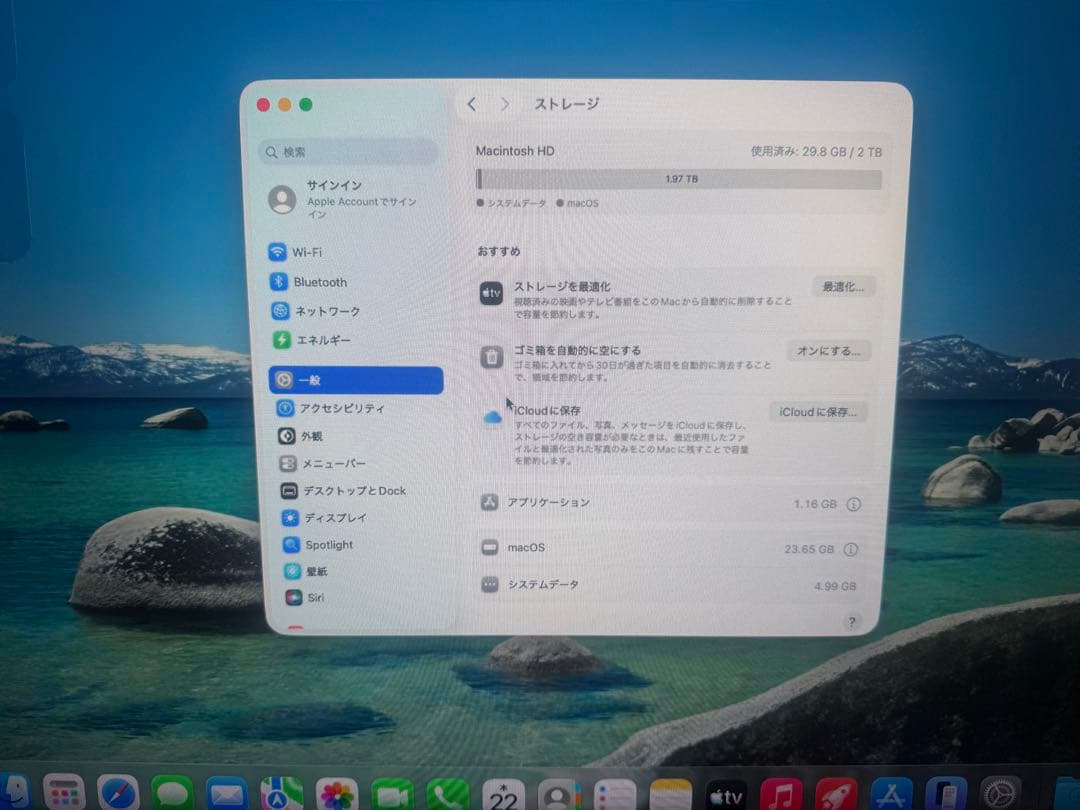Click the info circle next to アプリケーション 1.16 GB

[x=852, y=504]
